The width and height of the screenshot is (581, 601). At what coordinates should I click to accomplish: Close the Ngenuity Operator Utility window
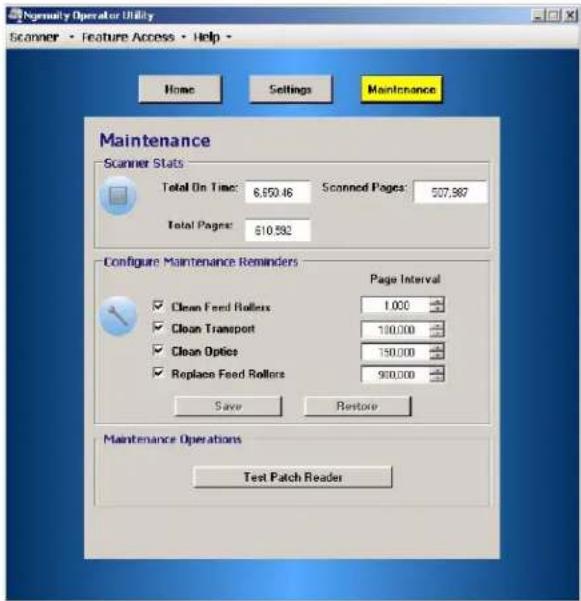[570, 15]
